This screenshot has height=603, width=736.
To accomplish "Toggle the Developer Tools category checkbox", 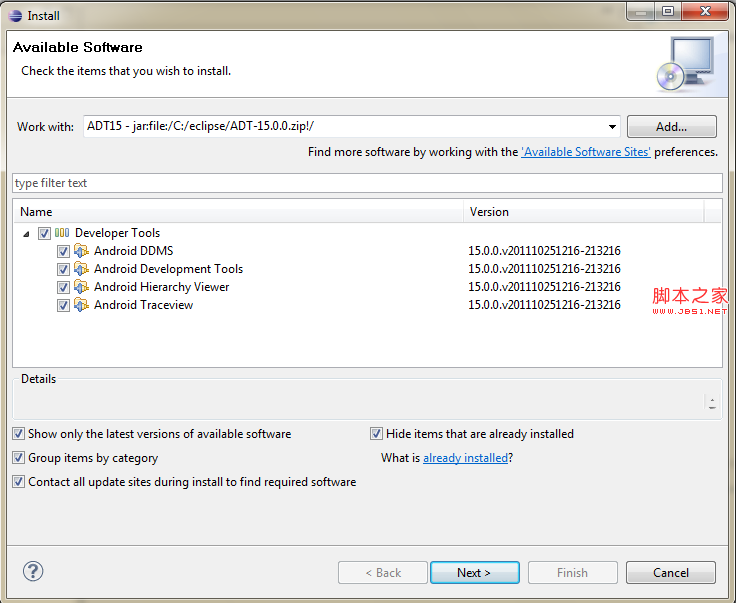I will [44, 233].
